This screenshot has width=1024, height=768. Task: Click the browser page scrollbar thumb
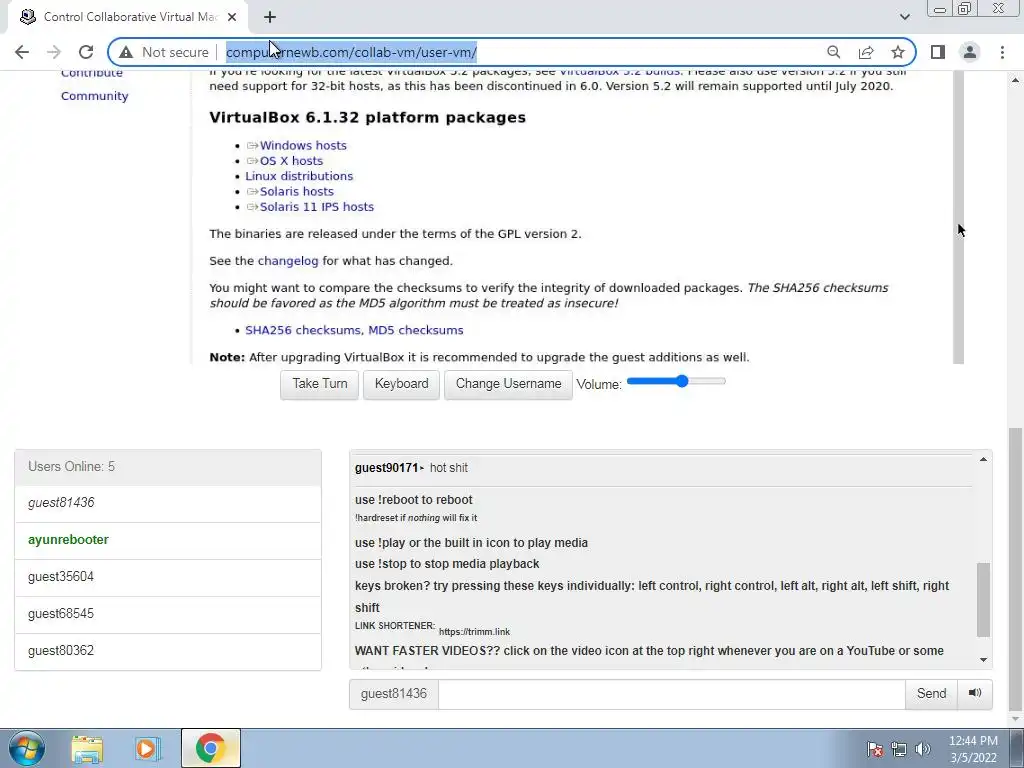[1015, 568]
